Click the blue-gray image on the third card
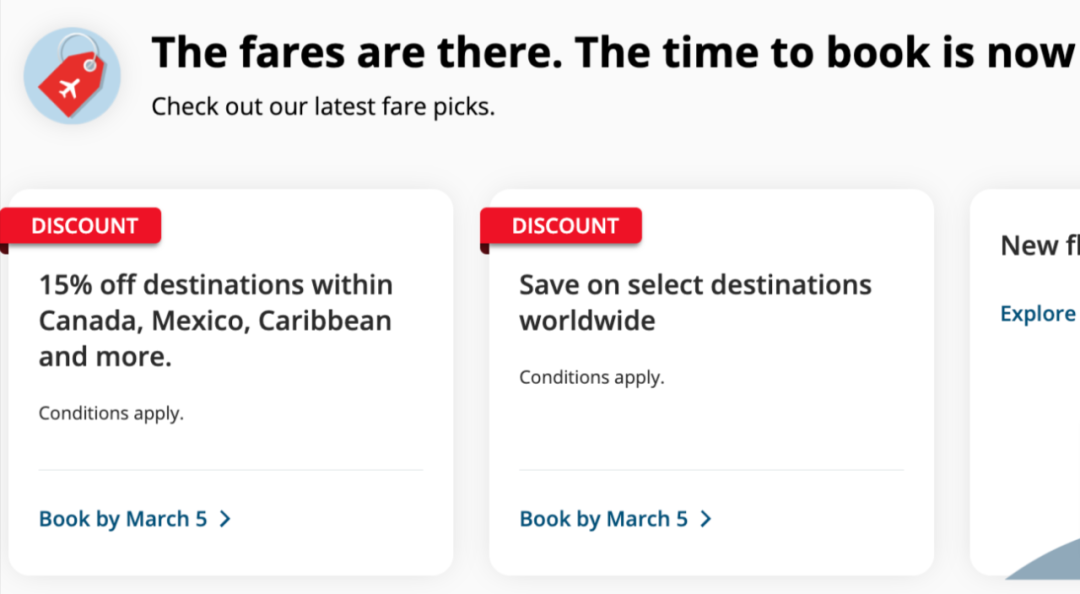This screenshot has width=1080, height=594. 1043,559
